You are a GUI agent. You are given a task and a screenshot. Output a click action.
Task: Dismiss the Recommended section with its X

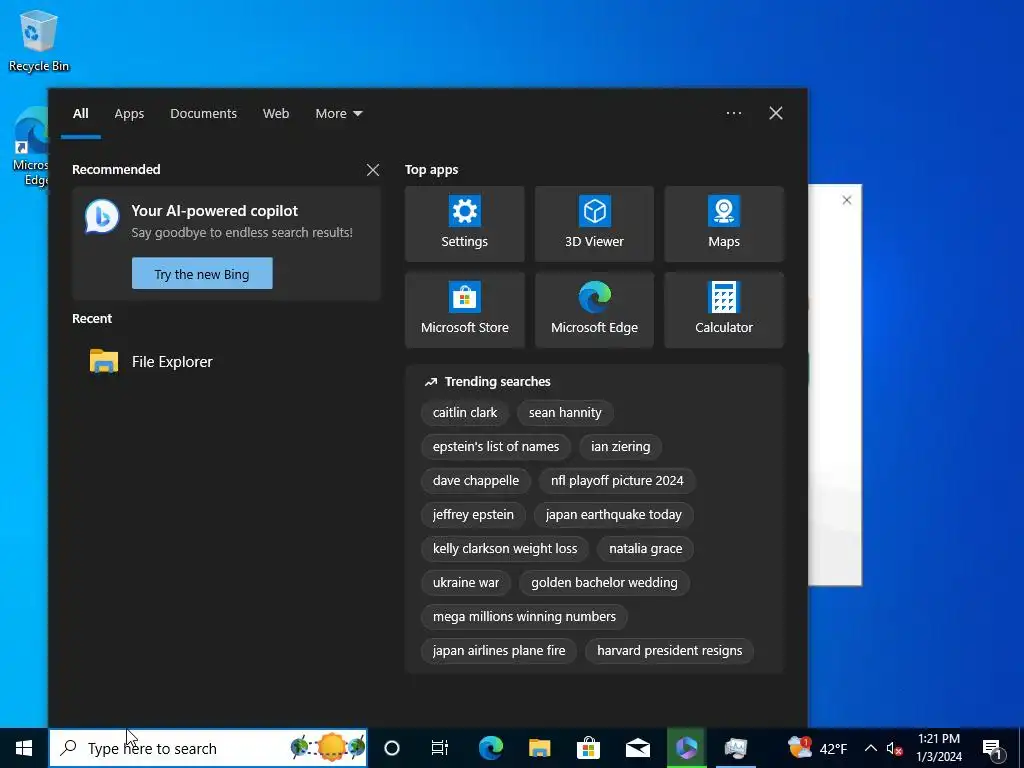click(373, 170)
